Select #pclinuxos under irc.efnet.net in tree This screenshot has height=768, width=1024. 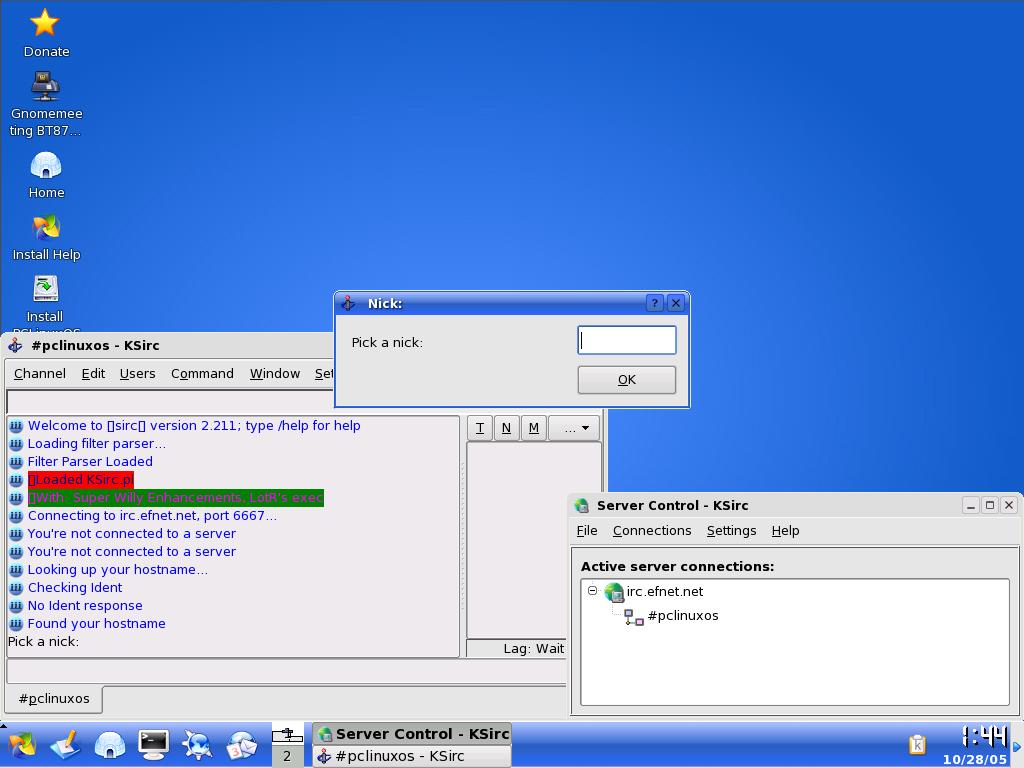[x=682, y=616]
